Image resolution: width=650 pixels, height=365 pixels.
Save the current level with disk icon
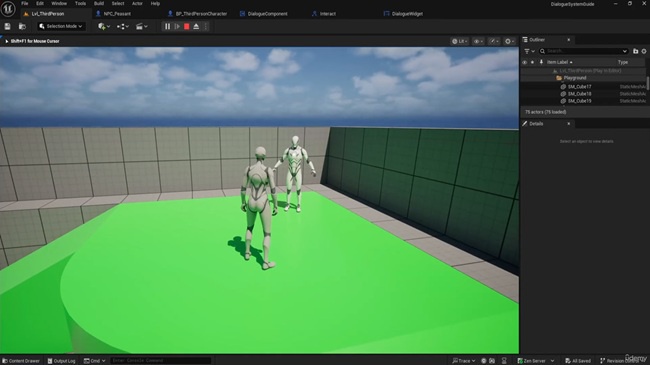(x=7, y=27)
